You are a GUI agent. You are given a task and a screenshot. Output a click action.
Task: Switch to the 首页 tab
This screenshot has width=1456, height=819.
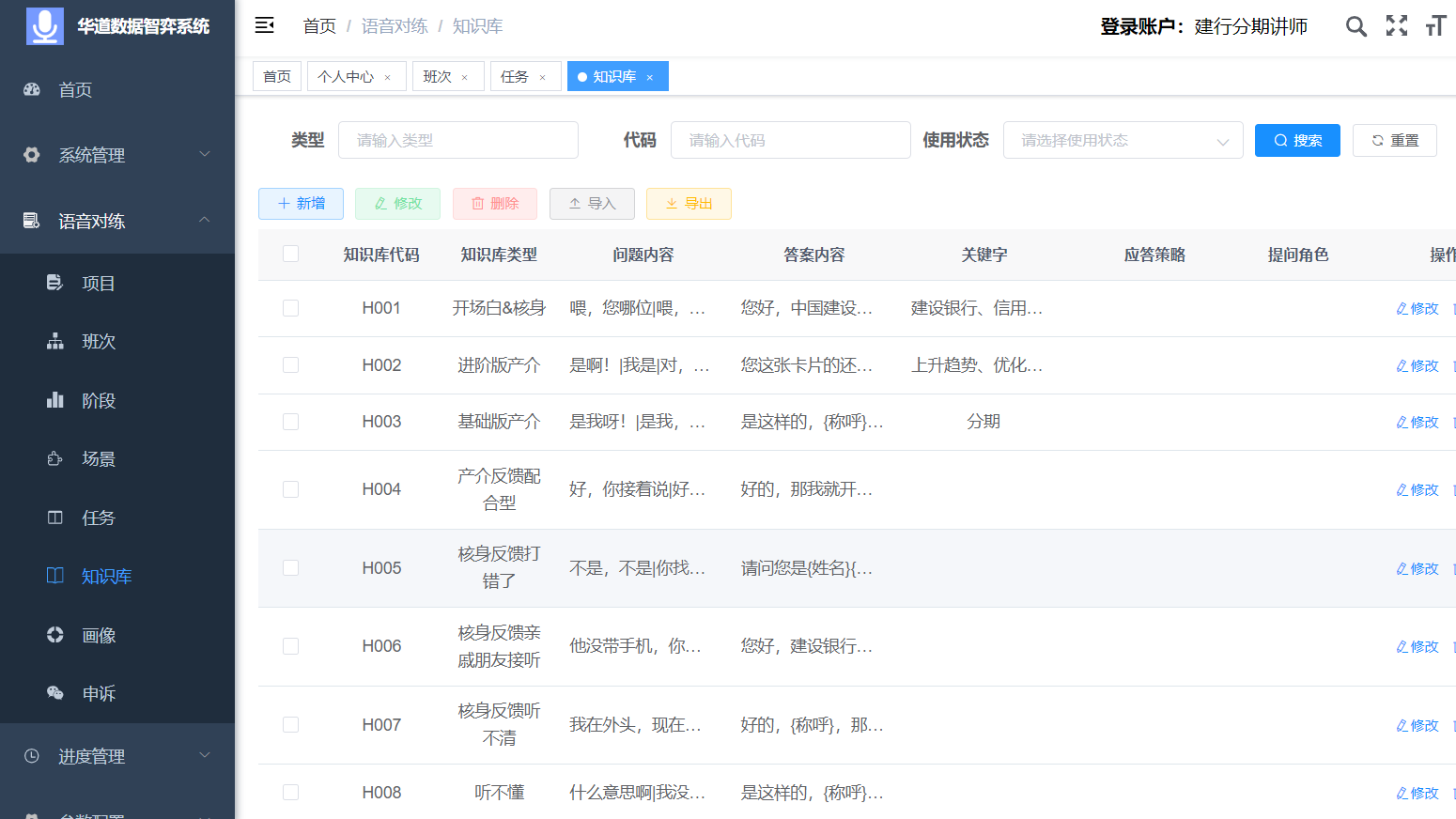(277, 76)
